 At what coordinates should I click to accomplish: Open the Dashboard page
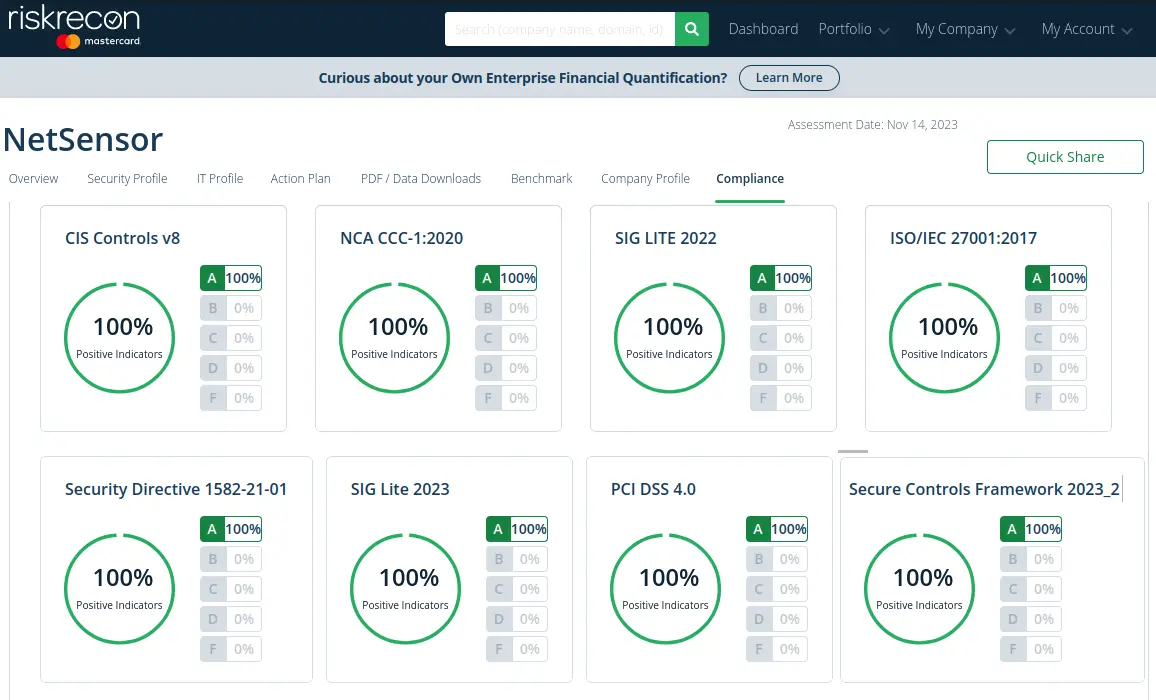click(x=763, y=29)
